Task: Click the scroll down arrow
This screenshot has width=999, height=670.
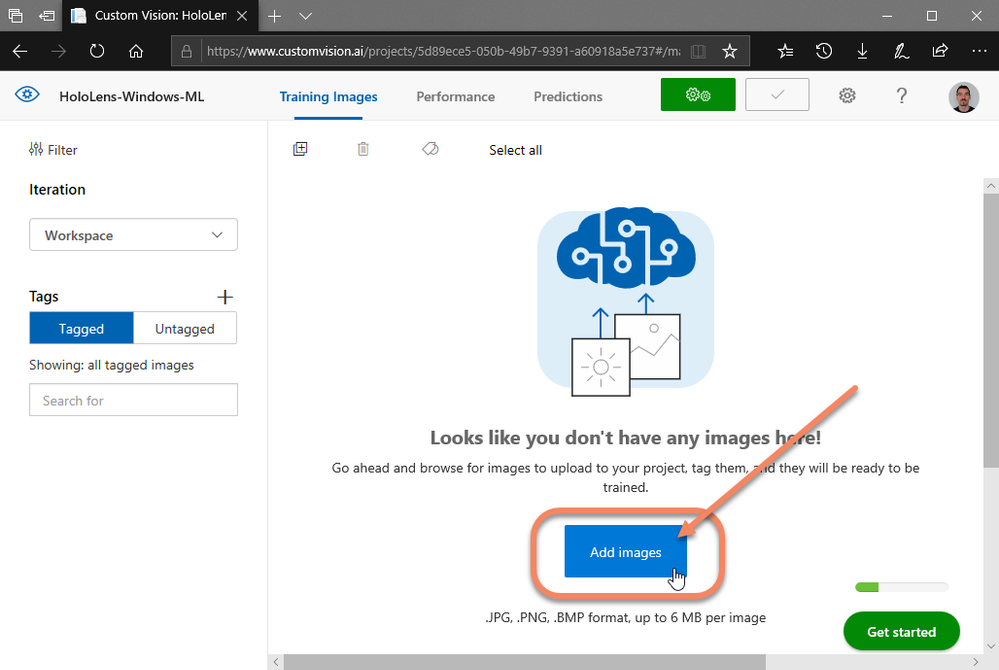Action: click(991, 646)
